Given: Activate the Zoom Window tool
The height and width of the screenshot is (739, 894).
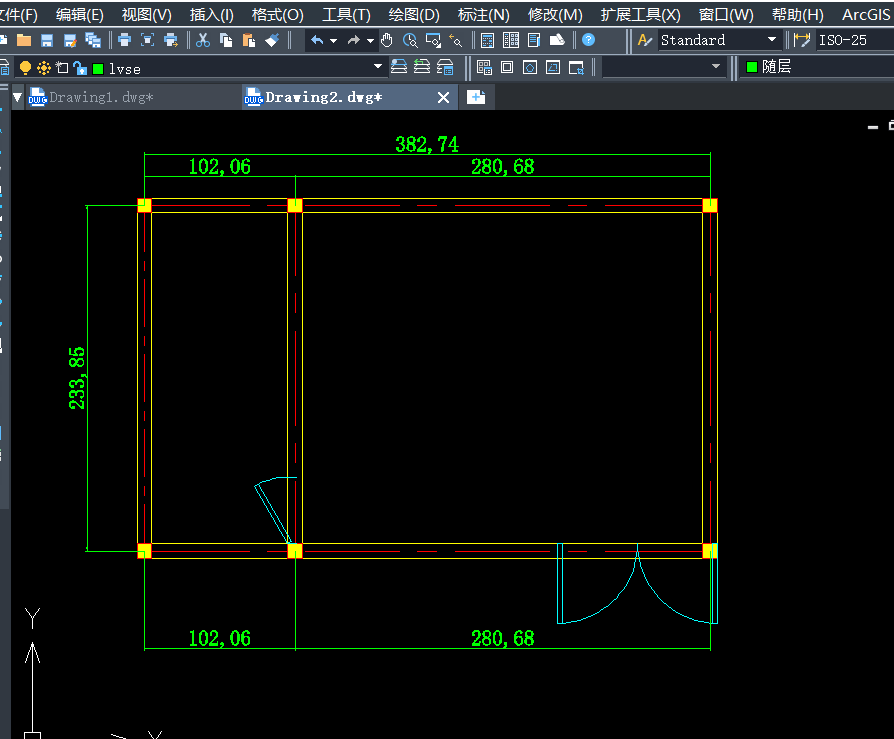Looking at the screenshot, I should [433, 40].
